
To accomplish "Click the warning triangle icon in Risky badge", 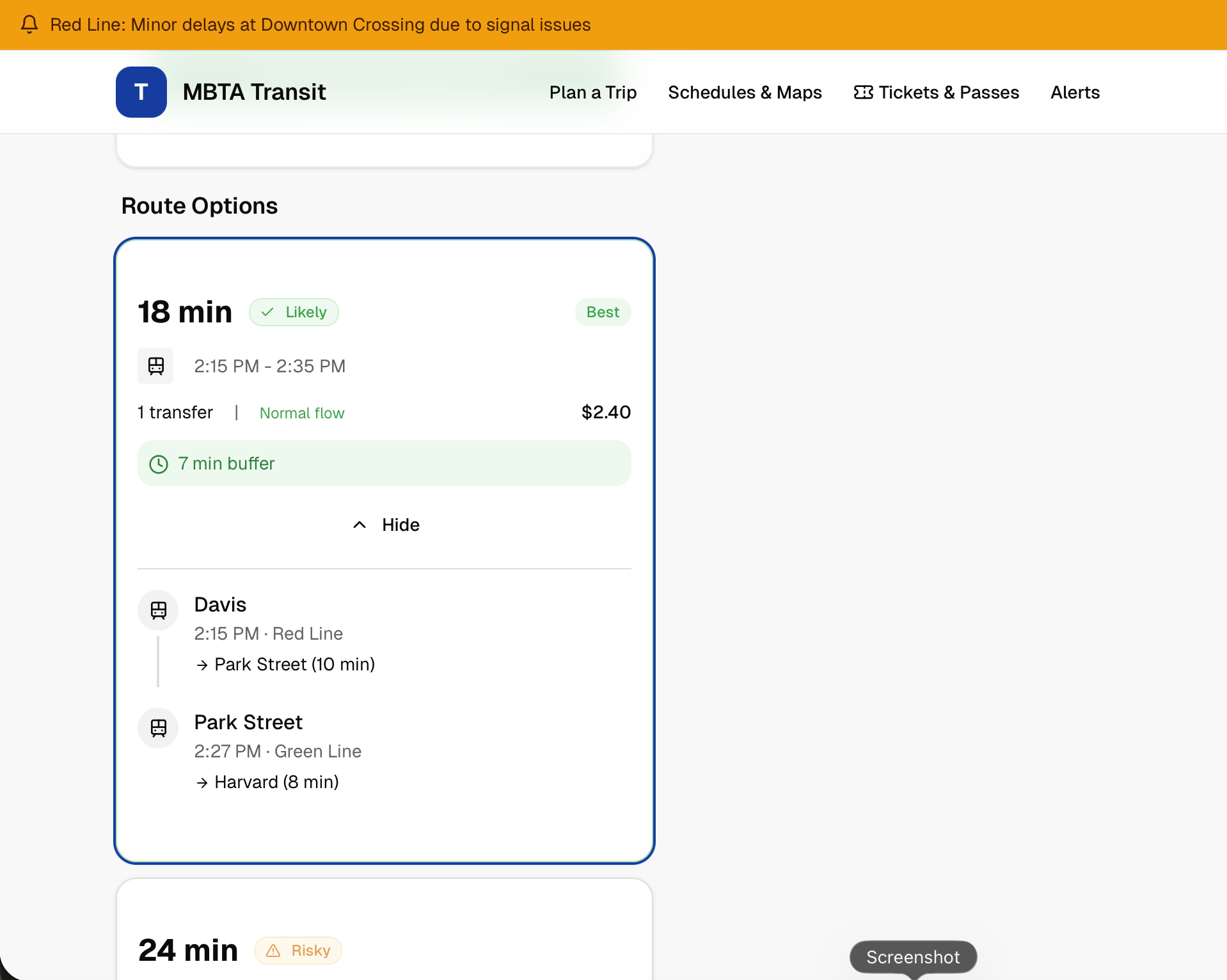I will (273, 951).
